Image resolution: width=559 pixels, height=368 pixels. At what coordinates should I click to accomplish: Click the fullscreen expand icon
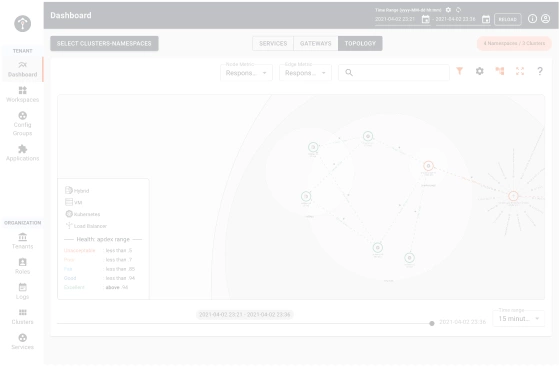pos(520,71)
